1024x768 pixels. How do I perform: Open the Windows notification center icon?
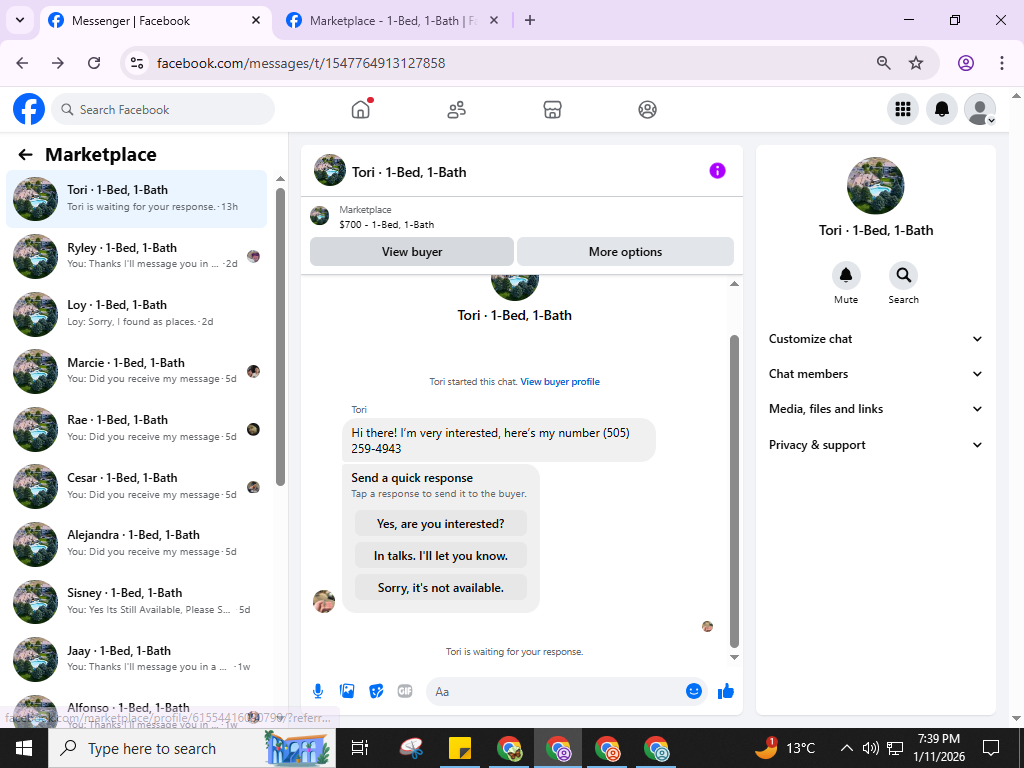coord(991,748)
